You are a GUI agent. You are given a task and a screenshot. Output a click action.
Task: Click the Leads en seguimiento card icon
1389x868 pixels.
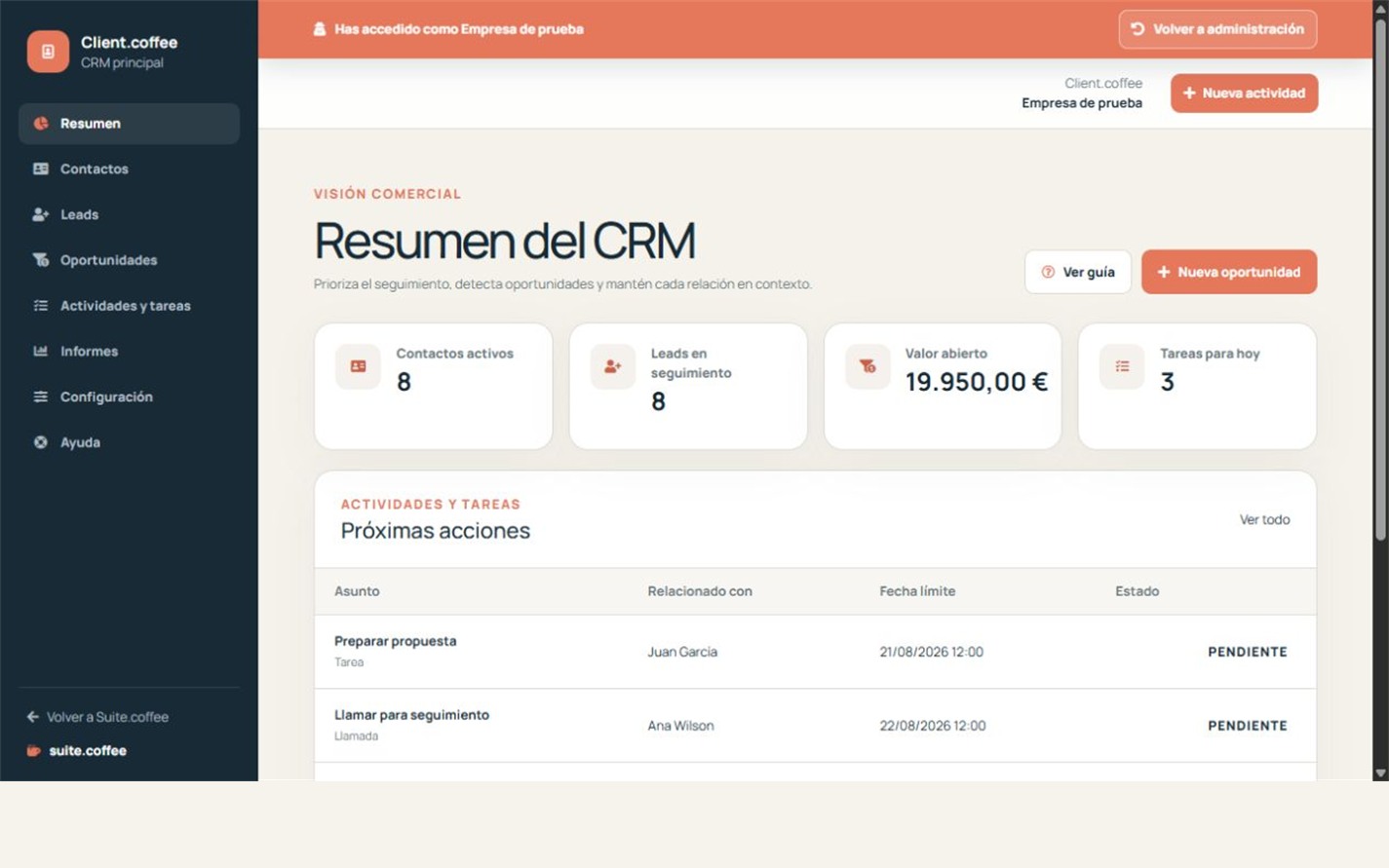click(x=612, y=366)
